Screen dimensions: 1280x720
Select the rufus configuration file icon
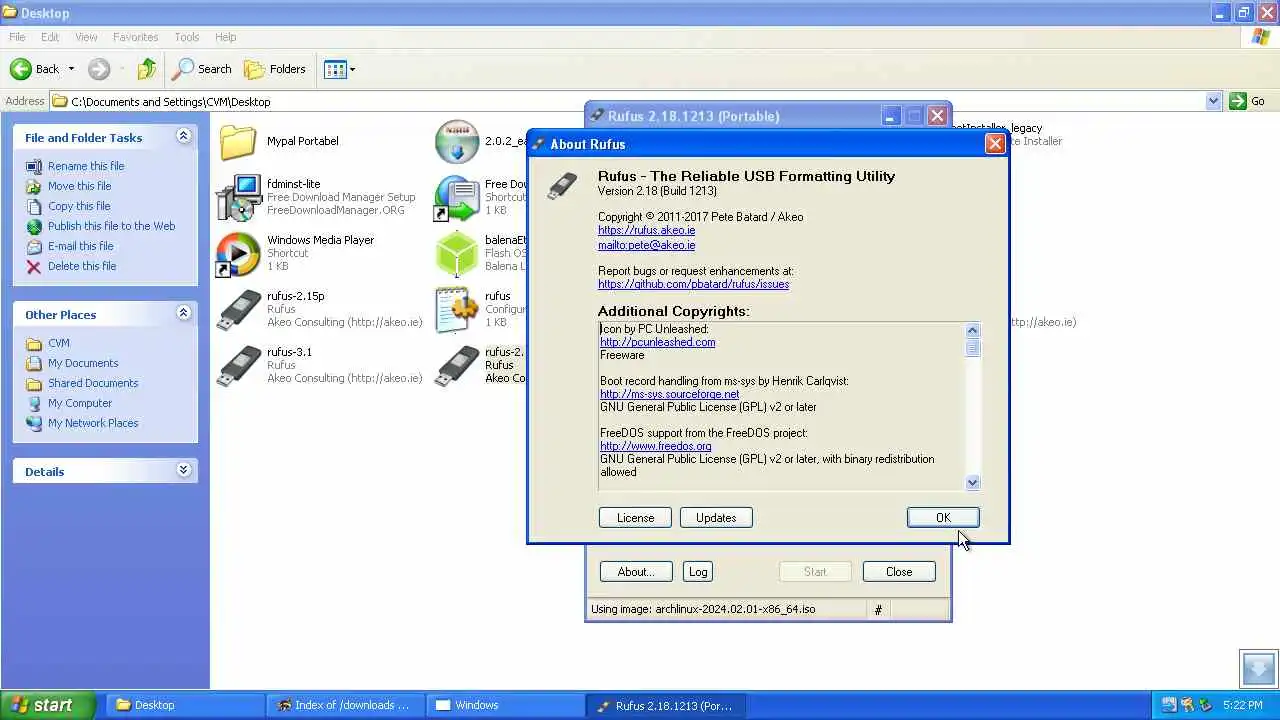click(x=456, y=310)
